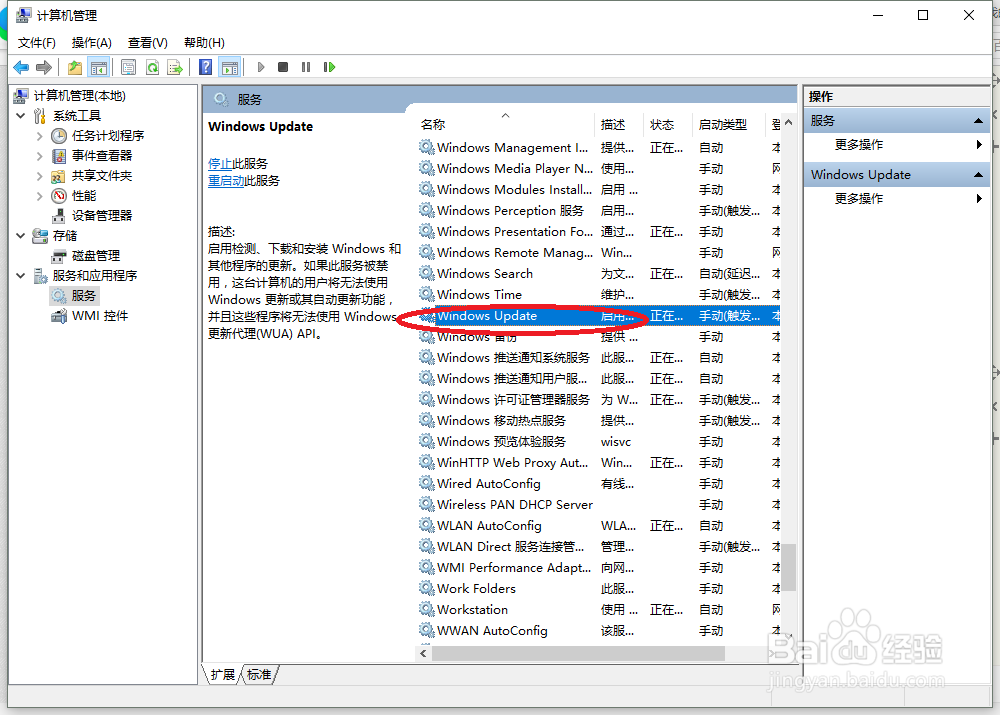This screenshot has height=715, width=1000.
Task: Select the WMI 控件 node
Action: 100,316
